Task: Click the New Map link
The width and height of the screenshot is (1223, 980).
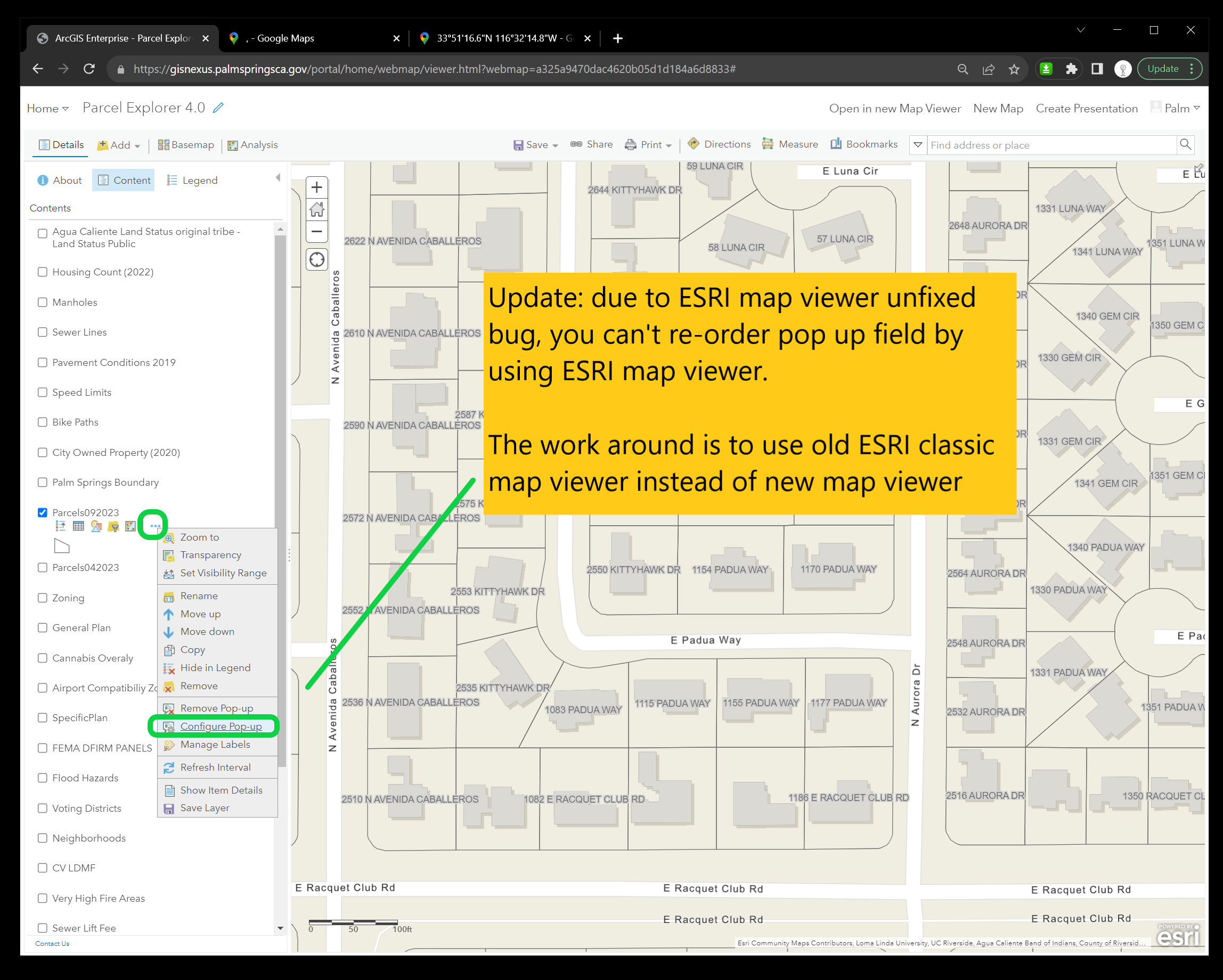Action: (x=998, y=108)
